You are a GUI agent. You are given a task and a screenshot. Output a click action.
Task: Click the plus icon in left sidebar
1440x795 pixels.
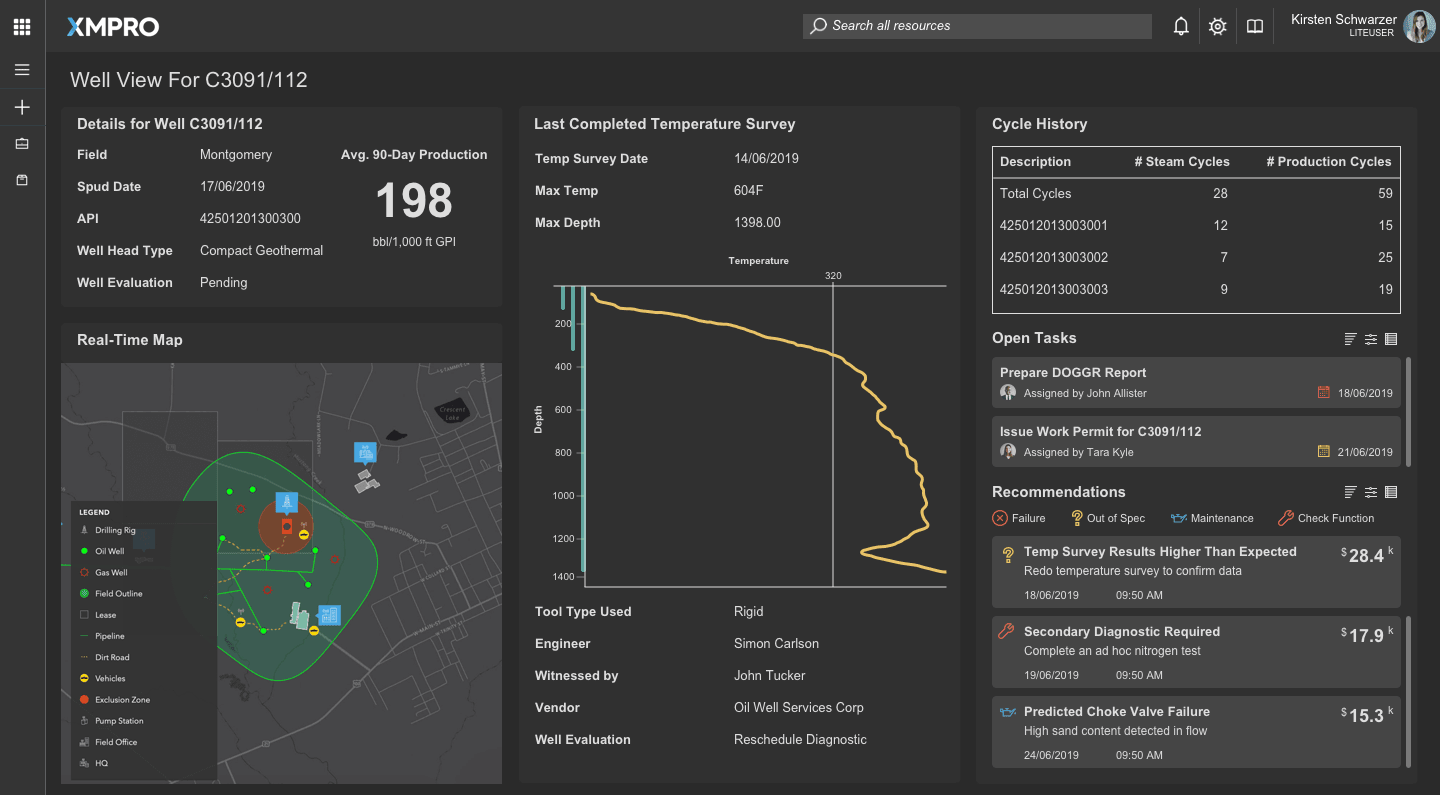tap(22, 107)
